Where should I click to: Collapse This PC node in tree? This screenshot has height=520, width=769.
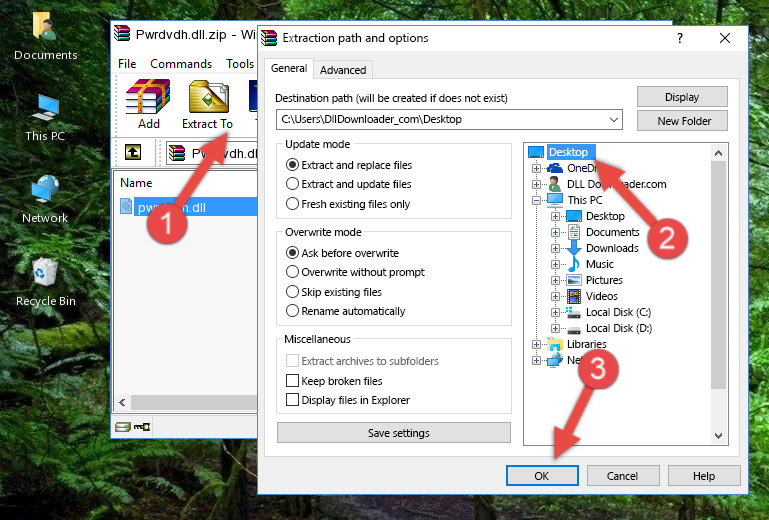pyautogui.click(x=537, y=200)
